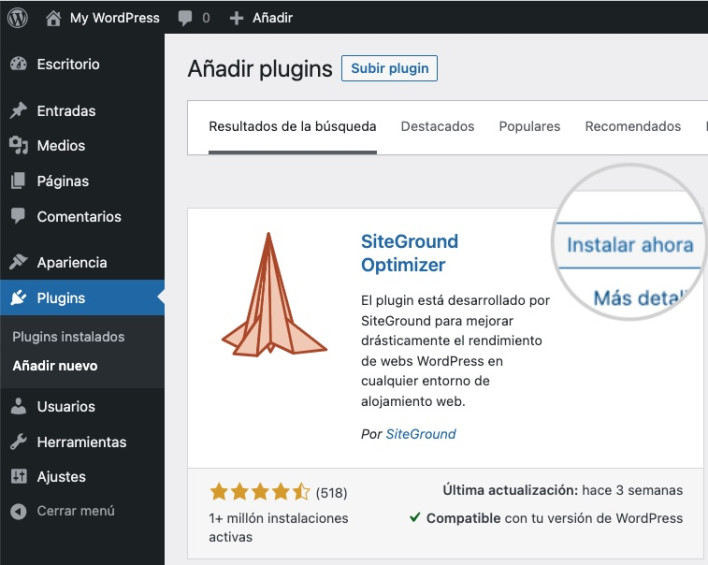
Task: Open Usuarios in the sidebar
Action: [x=66, y=406]
